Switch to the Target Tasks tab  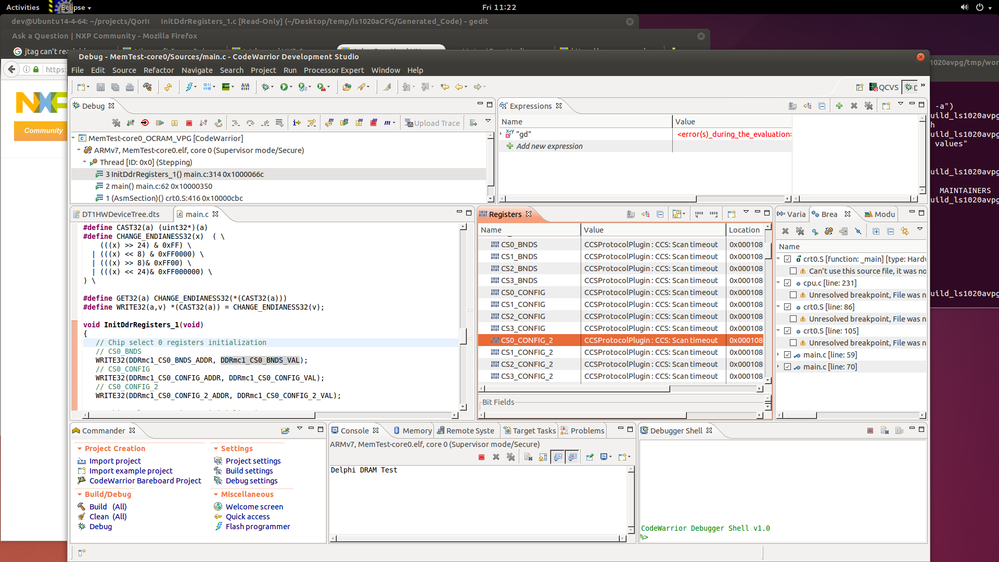(x=529, y=431)
